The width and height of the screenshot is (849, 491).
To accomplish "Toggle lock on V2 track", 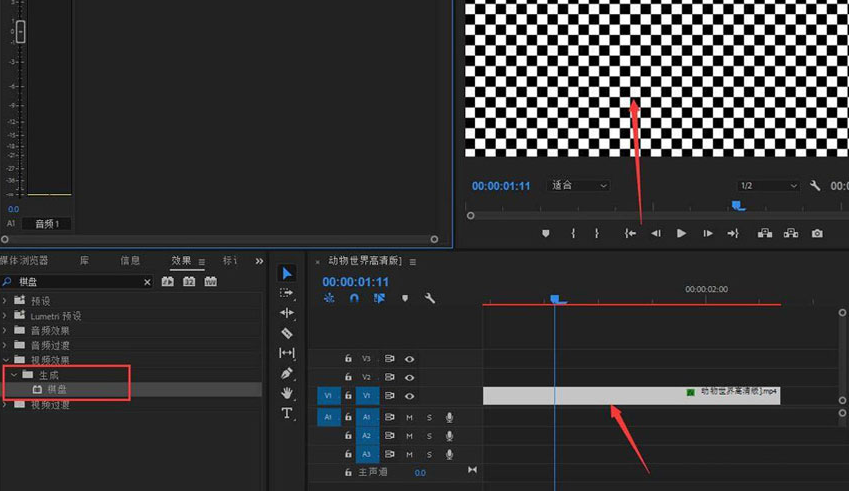I will coord(348,377).
